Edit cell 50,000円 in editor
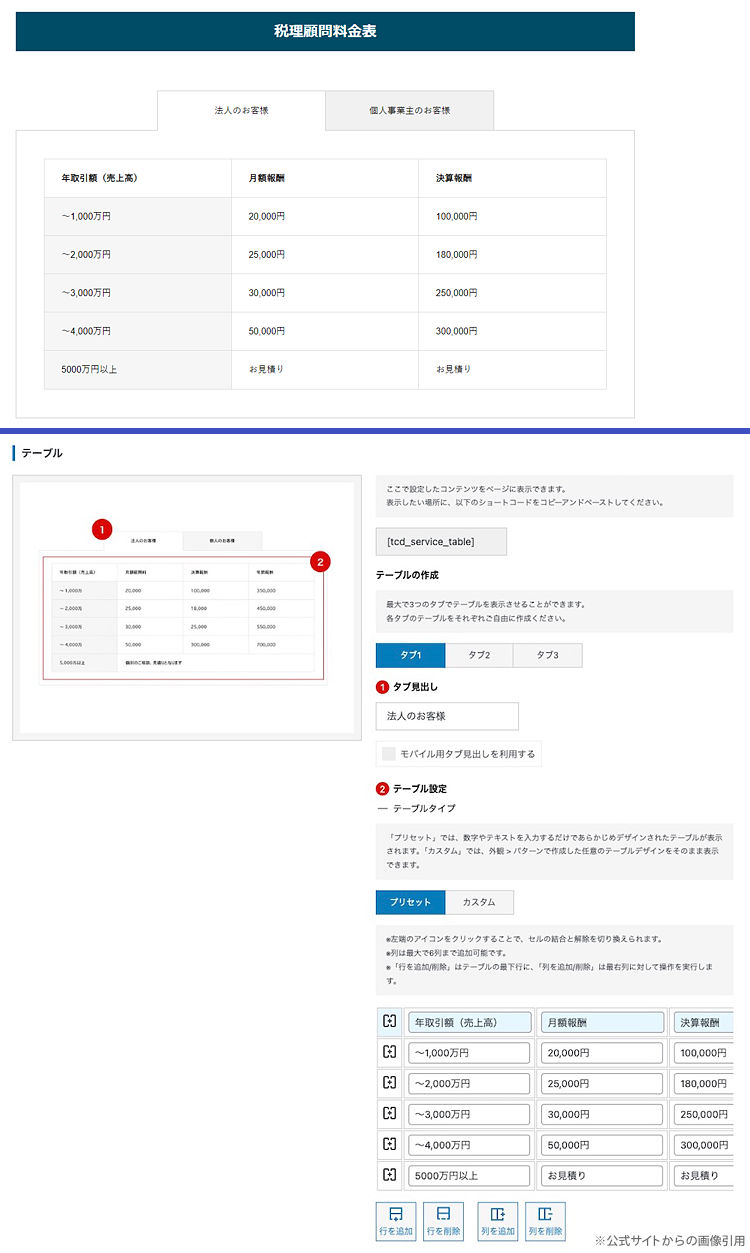 pos(601,1144)
